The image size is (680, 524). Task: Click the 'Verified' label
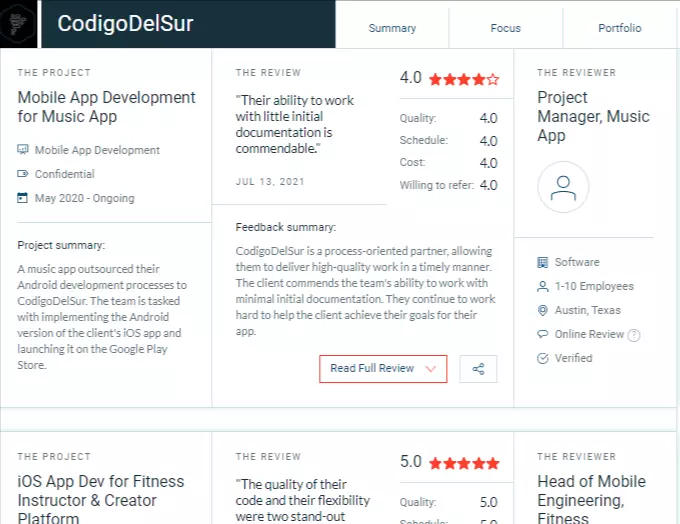(x=573, y=358)
